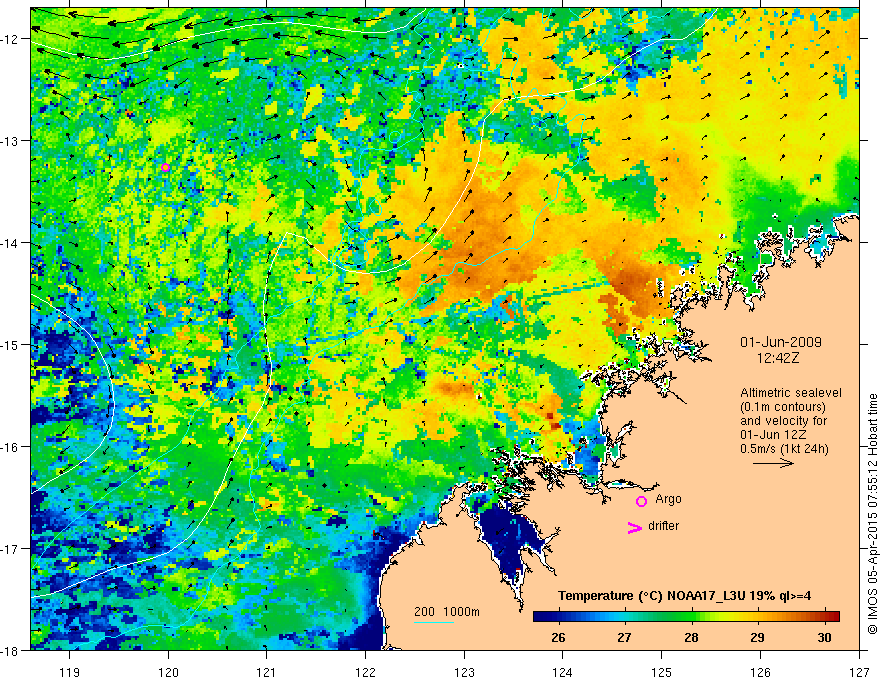Click latitude axis label -16
The width and height of the screenshot is (880, 680).
click(11, 447)
